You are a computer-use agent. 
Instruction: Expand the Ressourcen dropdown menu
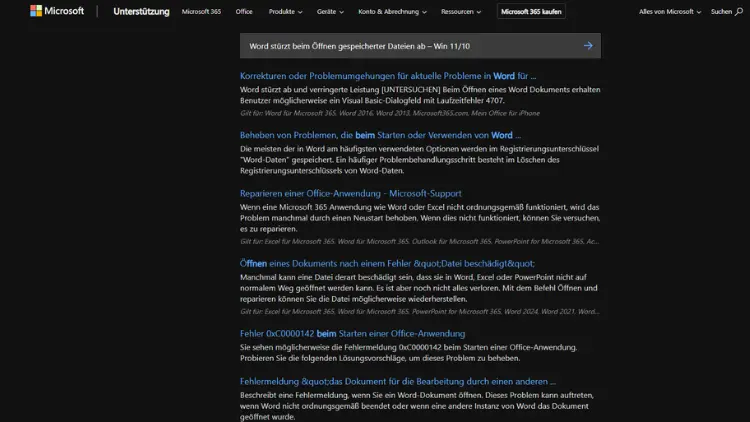[462, 12]
